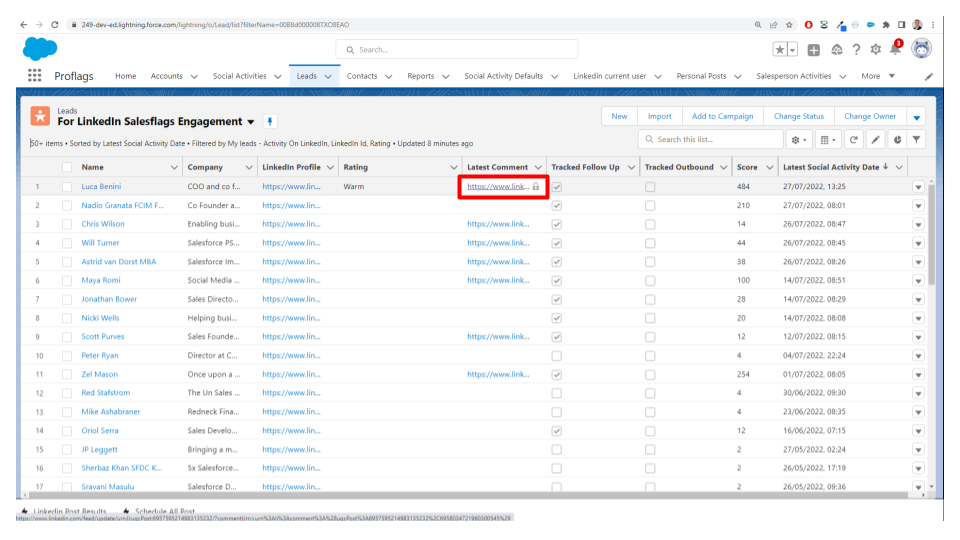Click browser reload button
Image resolution: width=960 pixels, height=540 pixels.
(x=54, y=24)
